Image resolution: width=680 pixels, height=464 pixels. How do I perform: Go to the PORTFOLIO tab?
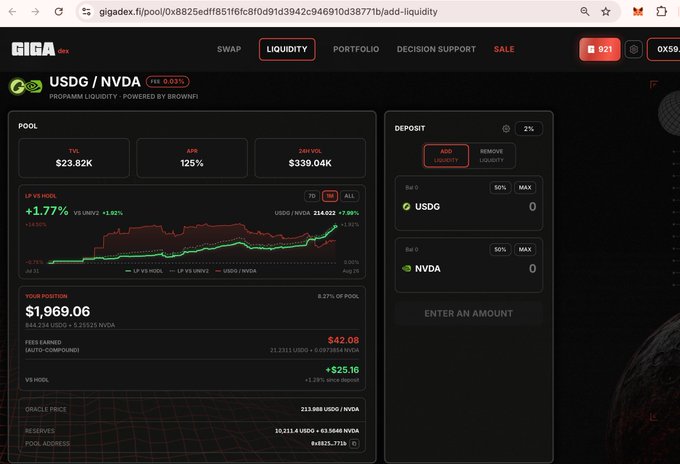[356, 49]
